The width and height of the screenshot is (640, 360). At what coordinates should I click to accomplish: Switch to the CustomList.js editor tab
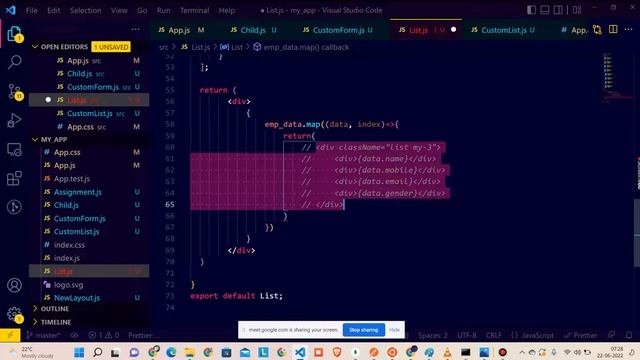point(504,30)
